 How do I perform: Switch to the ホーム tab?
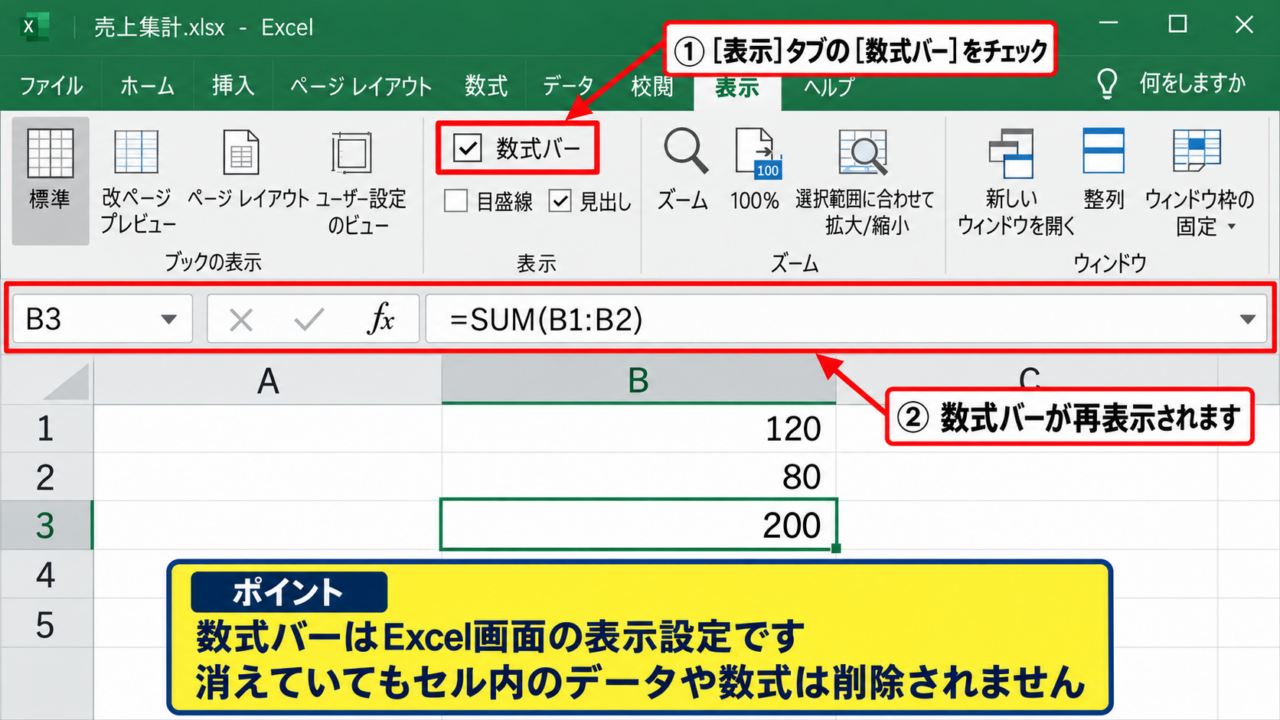coord(147,86)
